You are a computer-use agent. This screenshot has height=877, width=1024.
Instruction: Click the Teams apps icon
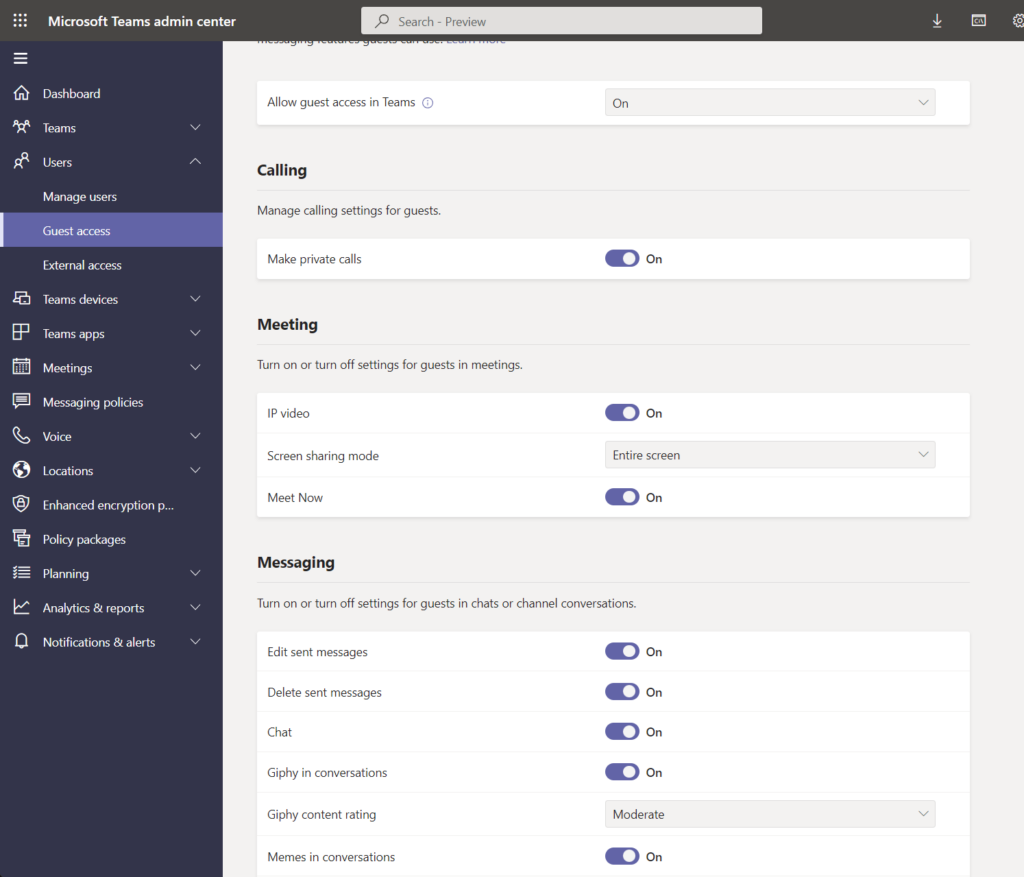tap(22, 332)
